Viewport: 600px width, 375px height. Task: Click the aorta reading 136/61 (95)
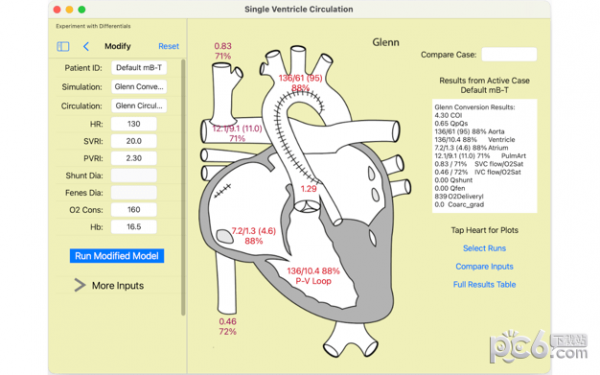(300, 78)
